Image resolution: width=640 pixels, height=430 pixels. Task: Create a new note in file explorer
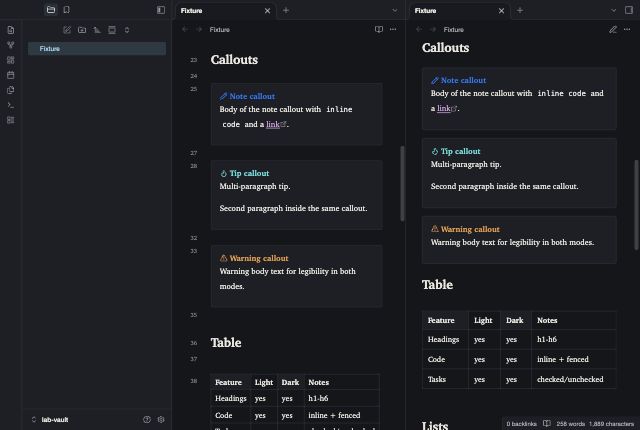(67, 30)
